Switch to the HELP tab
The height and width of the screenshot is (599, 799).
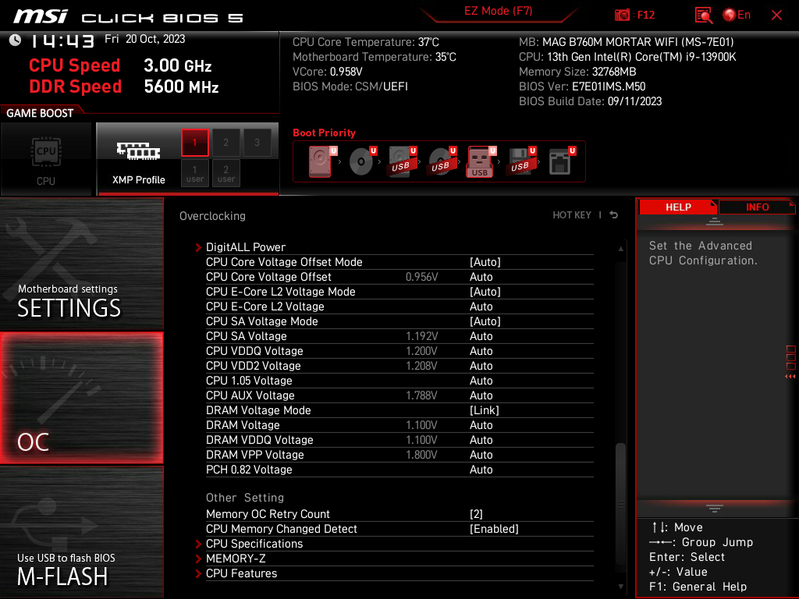coord(678,207)
